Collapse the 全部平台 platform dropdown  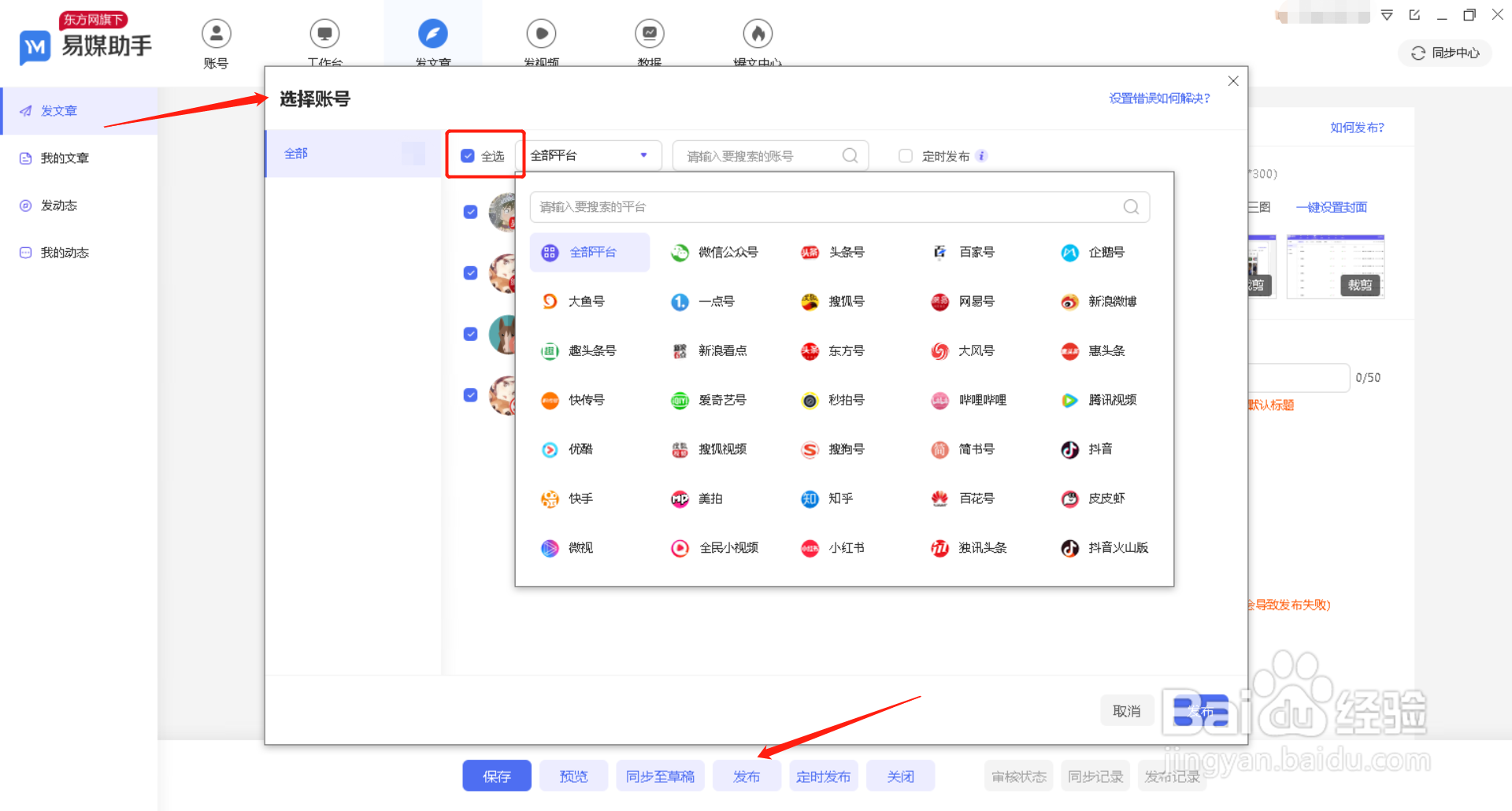tap(589, 156)
